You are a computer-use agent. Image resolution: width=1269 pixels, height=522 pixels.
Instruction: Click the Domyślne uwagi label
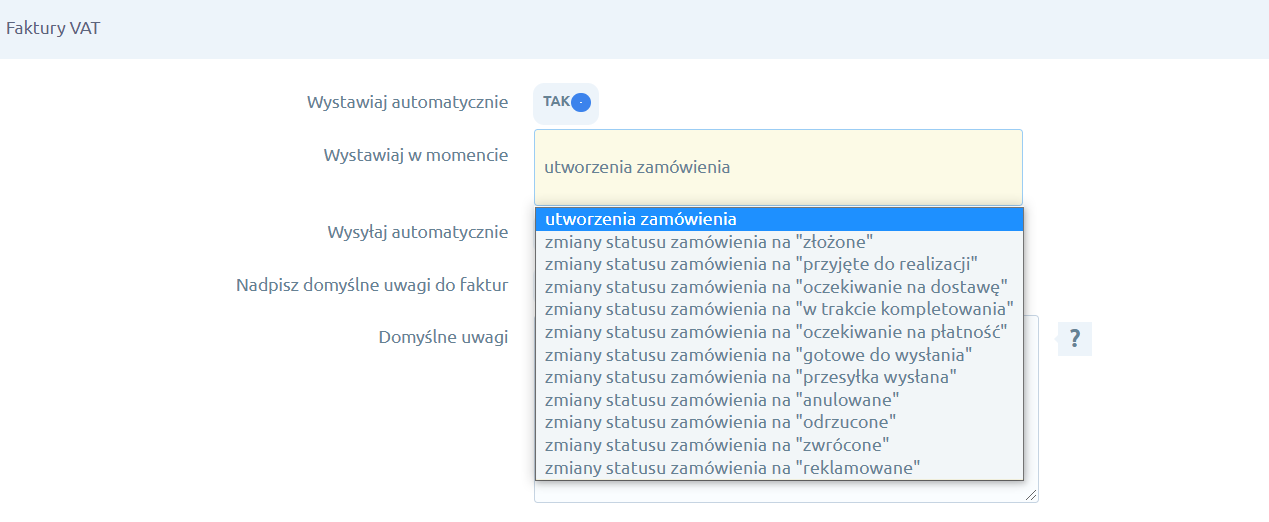point(443,338)
